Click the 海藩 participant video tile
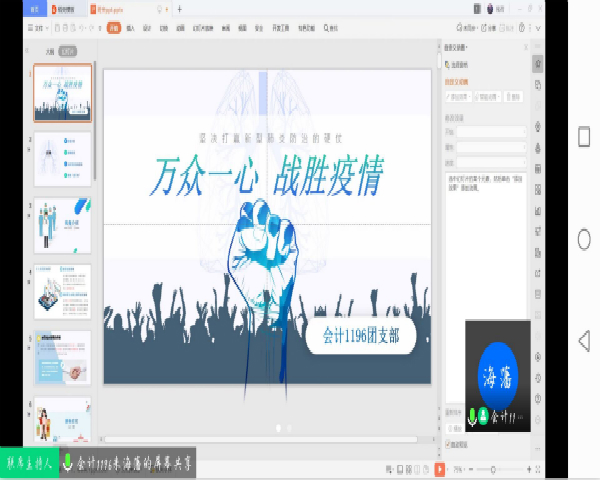This screenshot has width=600, height=480. (498, 376)
